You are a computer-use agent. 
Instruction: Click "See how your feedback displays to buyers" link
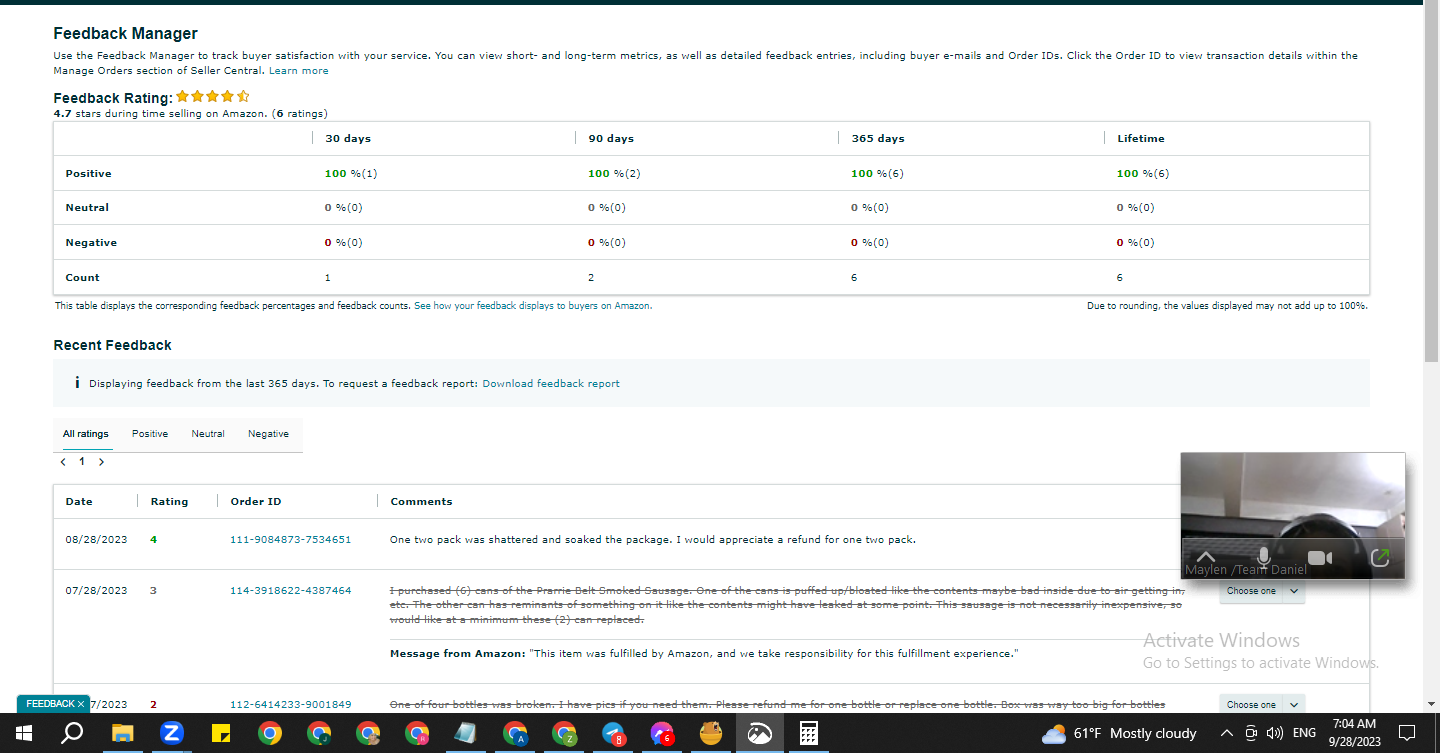pos(533,306)
